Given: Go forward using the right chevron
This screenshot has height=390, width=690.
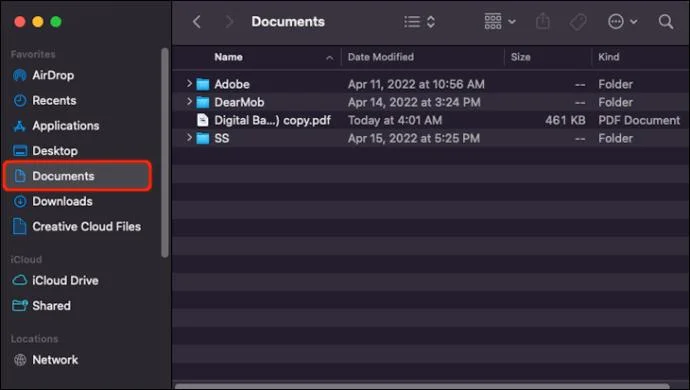Looking at the screenshot, I should point(229,22).
